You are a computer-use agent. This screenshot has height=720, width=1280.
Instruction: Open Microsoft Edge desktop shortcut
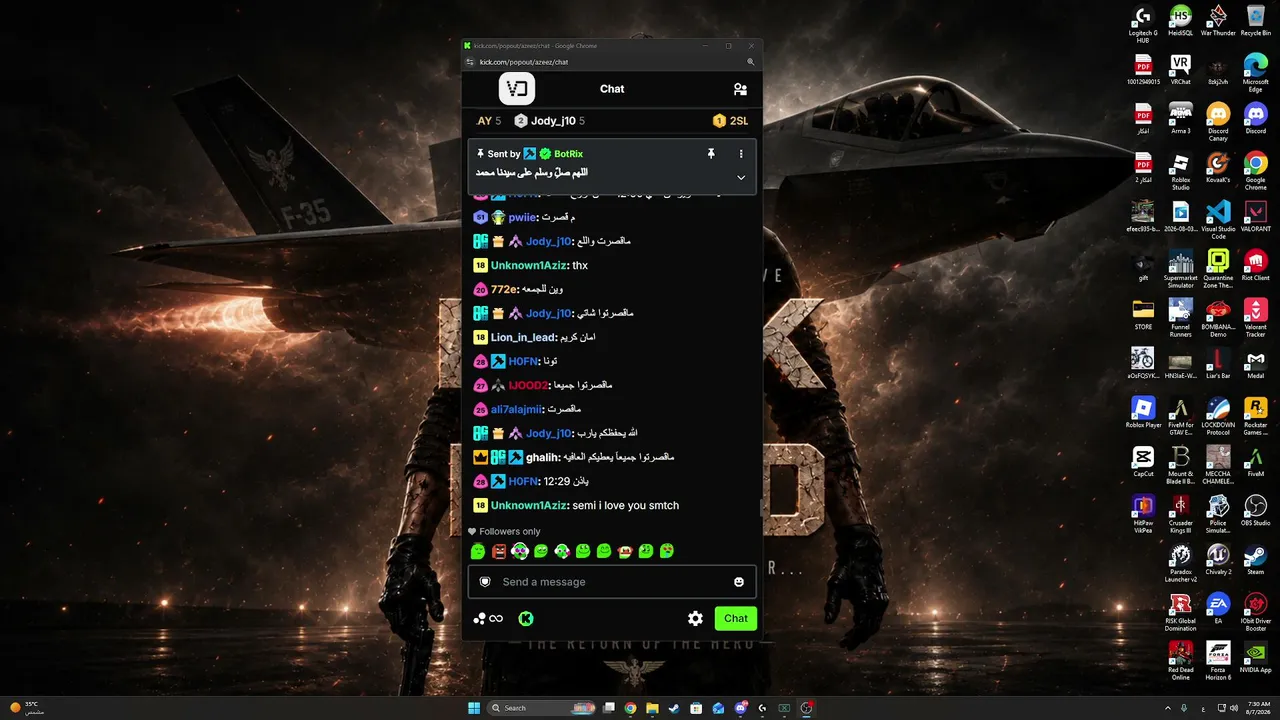(1255, 74)
